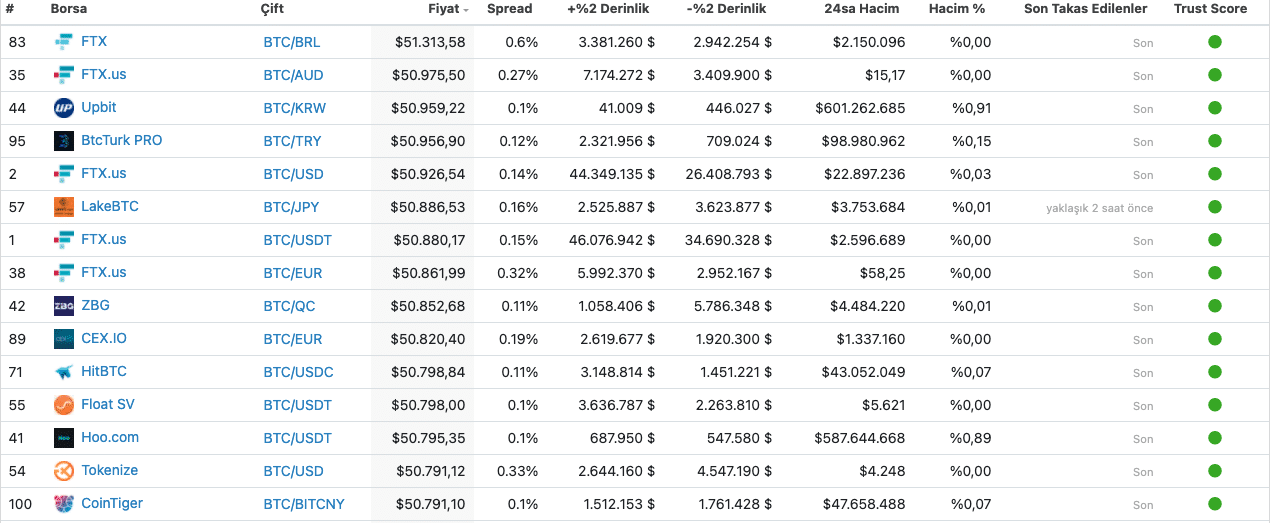Click the Upbit exchange logo icon
Screen dimensions: 1273x523
[64, 108]
